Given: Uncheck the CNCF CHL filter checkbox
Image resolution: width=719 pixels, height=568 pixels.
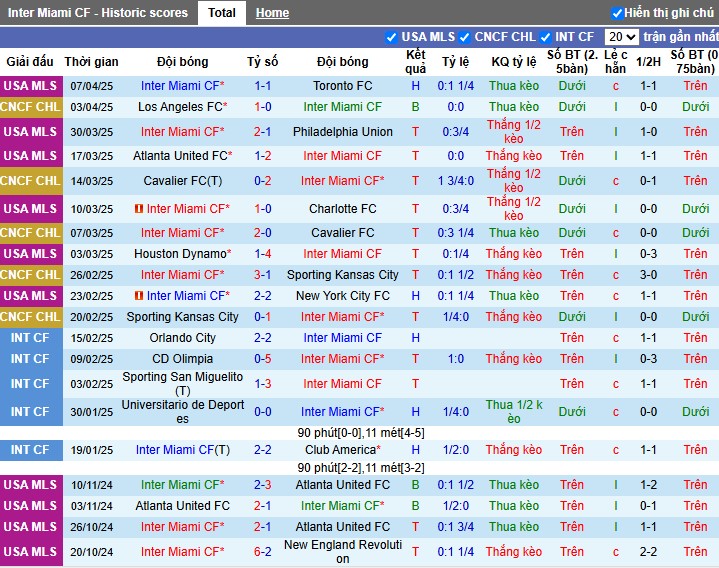Looking at the screenshot, I should coord(465,37).
